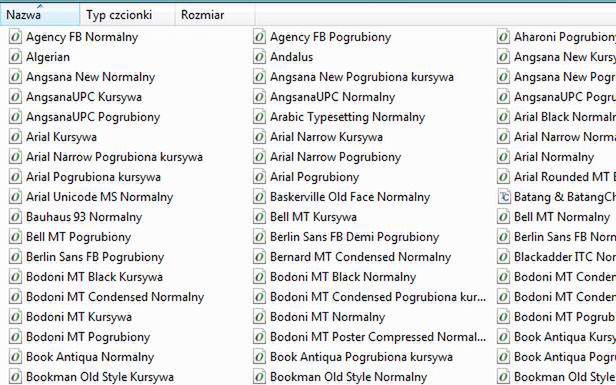Screen dimensions: 616x385
Task: Click the font icon next to Andalus
Action: coord(259,57)
